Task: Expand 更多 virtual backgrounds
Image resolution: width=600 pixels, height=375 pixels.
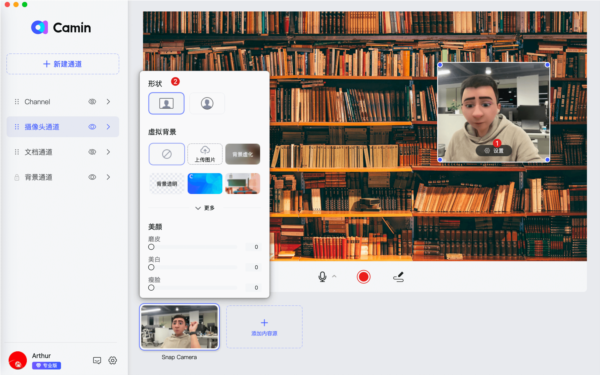Action: 205,208
